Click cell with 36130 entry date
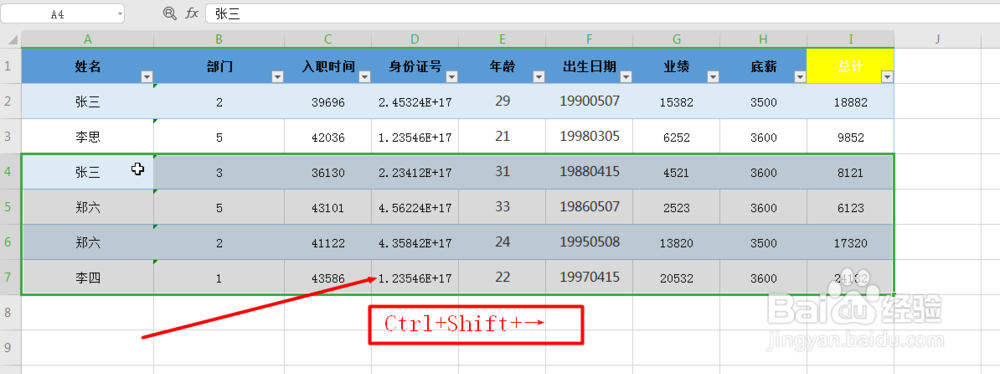Viewport: 1000px width, 374px height. [x=328, y=172]
